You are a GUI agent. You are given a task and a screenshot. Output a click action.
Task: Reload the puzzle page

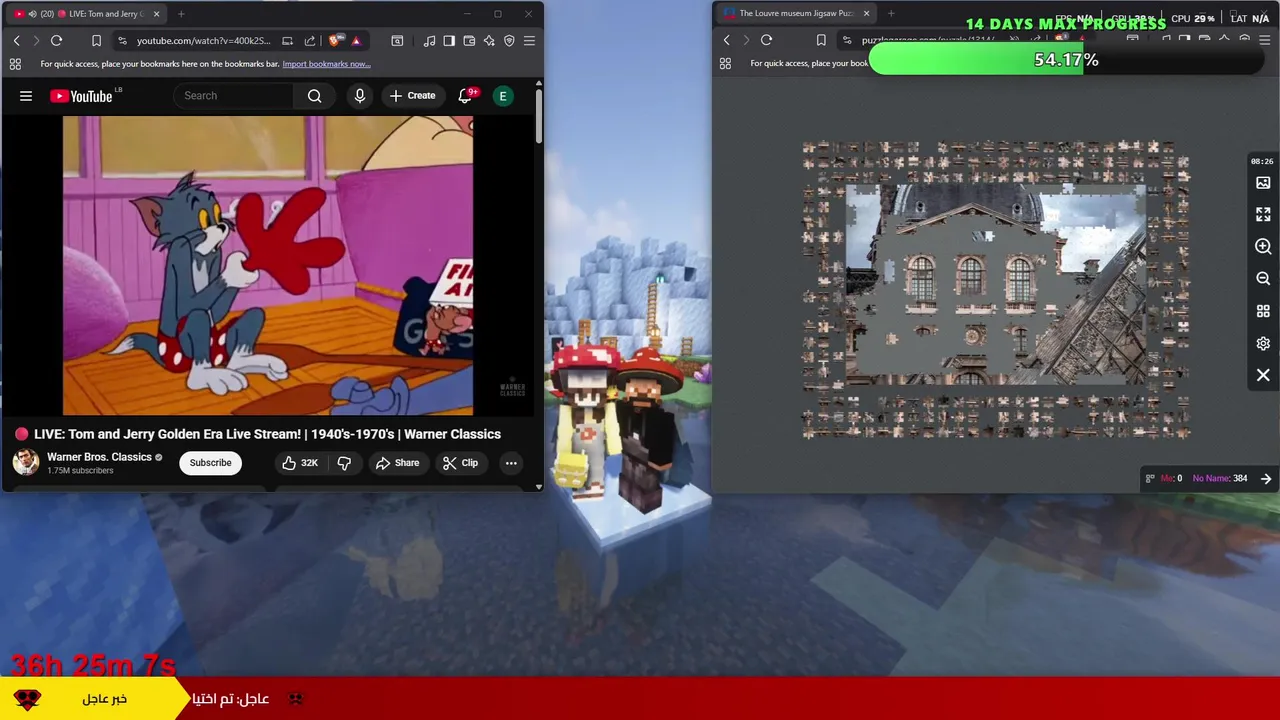[x=766, y=40]
